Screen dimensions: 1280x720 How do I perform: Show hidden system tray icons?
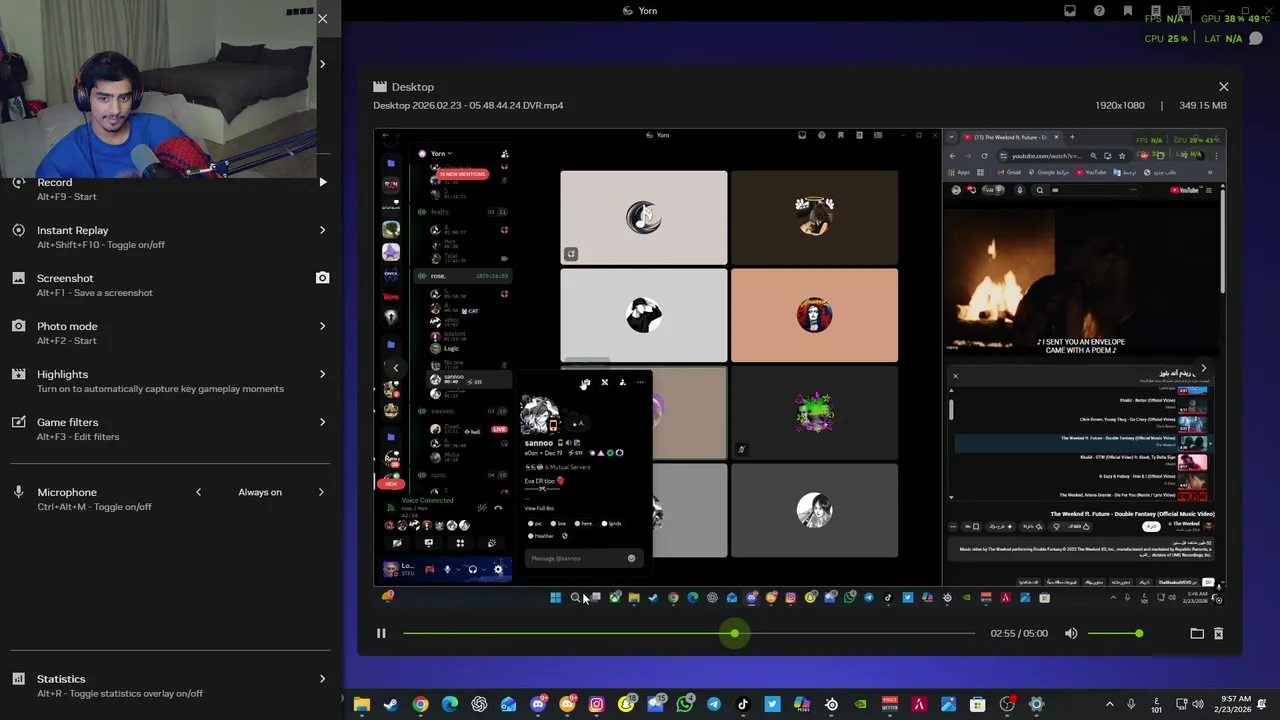(1110, 705)
